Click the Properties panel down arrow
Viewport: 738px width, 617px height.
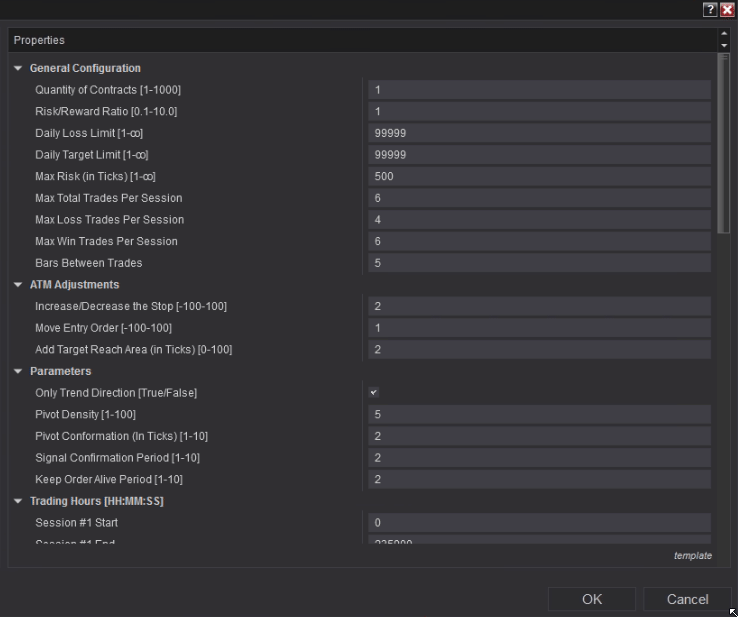723,45
